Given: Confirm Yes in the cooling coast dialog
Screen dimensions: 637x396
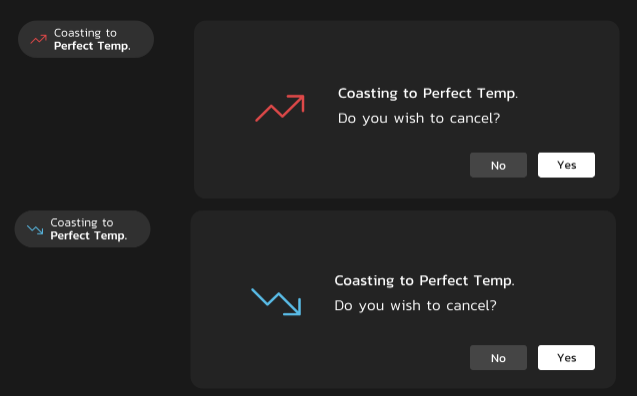Looking at the screenshot, I should click(566, 357).
